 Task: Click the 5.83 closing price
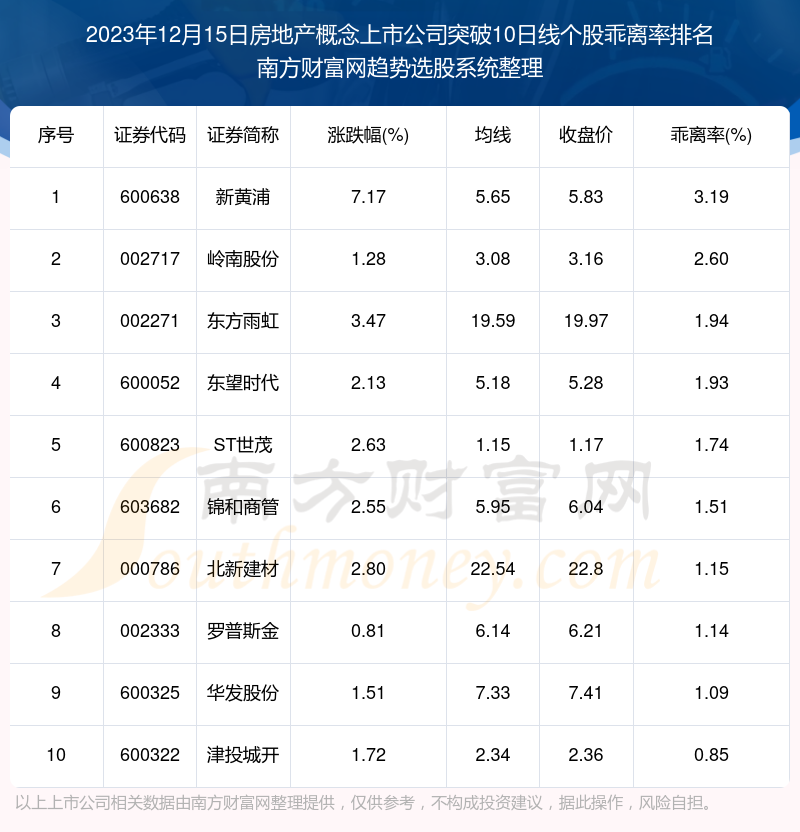coord(586,197)
